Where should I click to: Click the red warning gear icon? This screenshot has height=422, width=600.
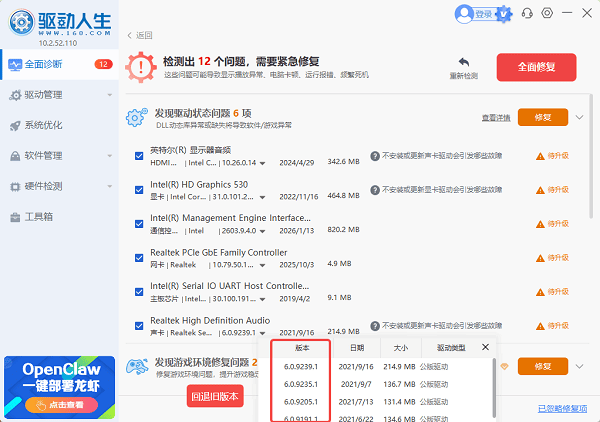pos(141,67)
